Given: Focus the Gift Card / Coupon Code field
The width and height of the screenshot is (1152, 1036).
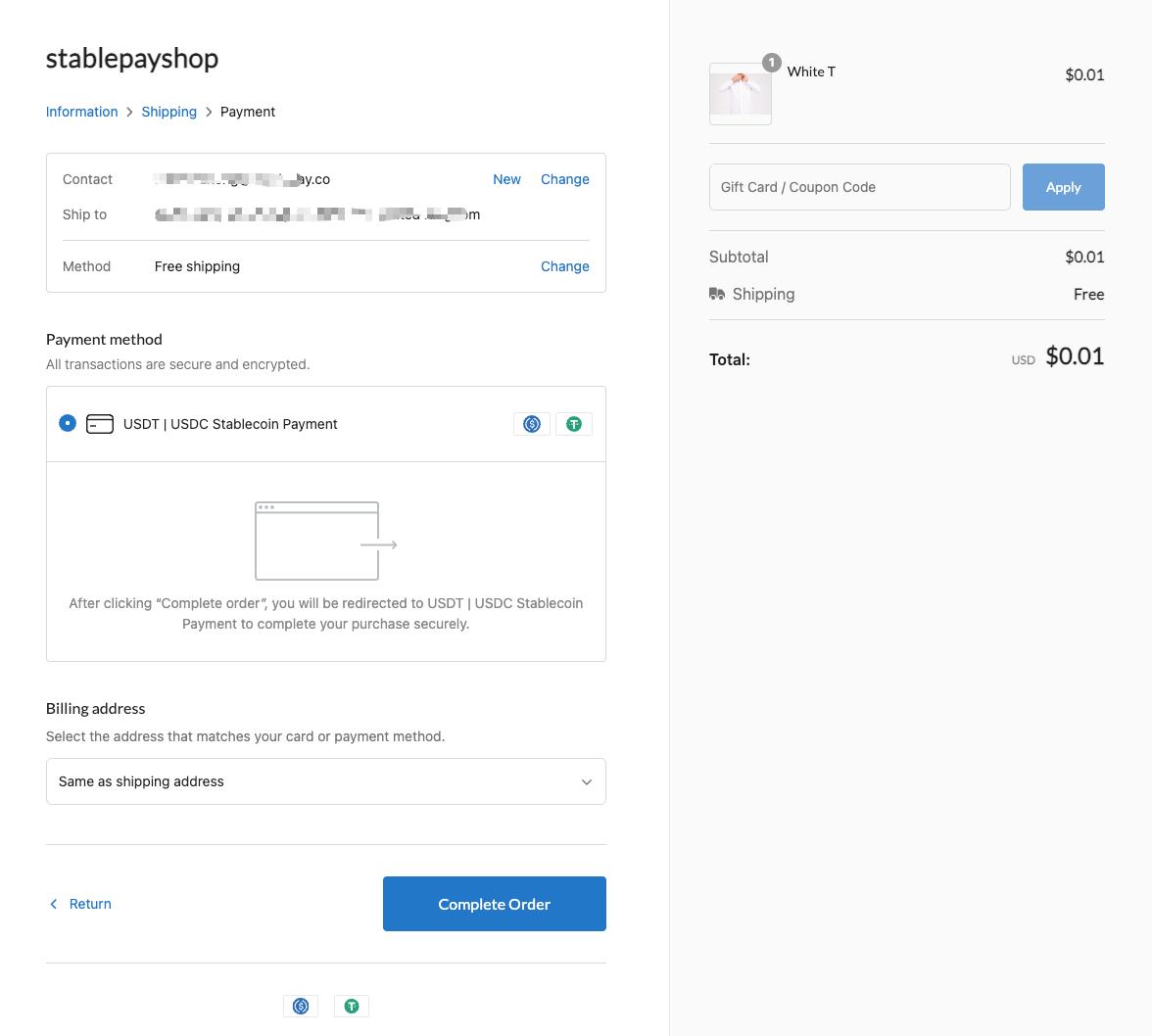Looking at the screenshot, I should [859, 187].
